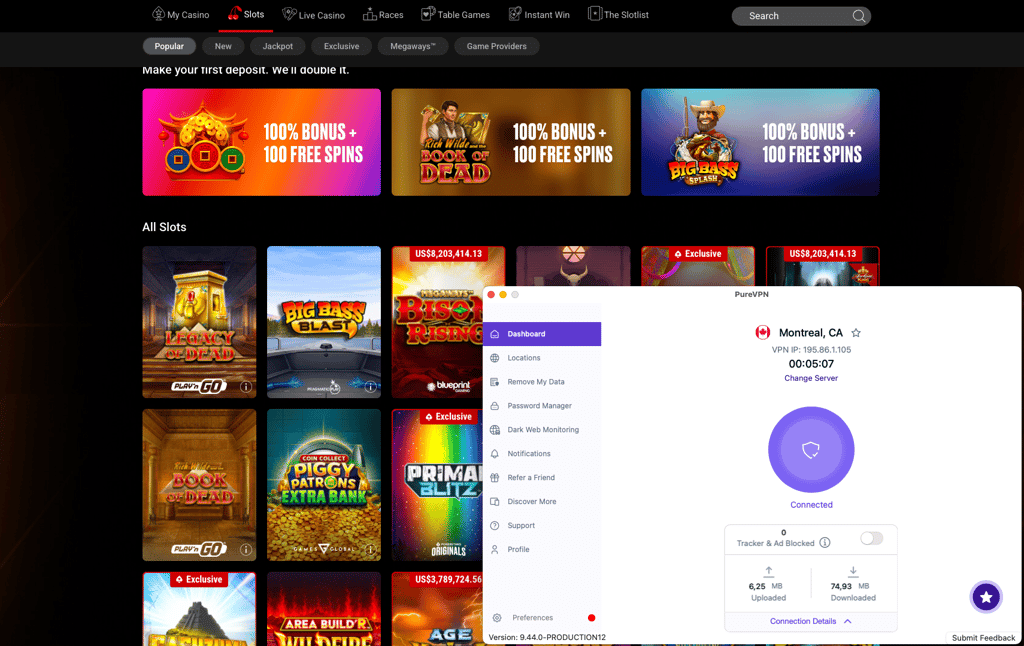The width and height of the screenshot is (1024, 646).
Task: Click the info icon on Piggy Patrons tile
Action: pyautogui.click(x=370, y=549)
